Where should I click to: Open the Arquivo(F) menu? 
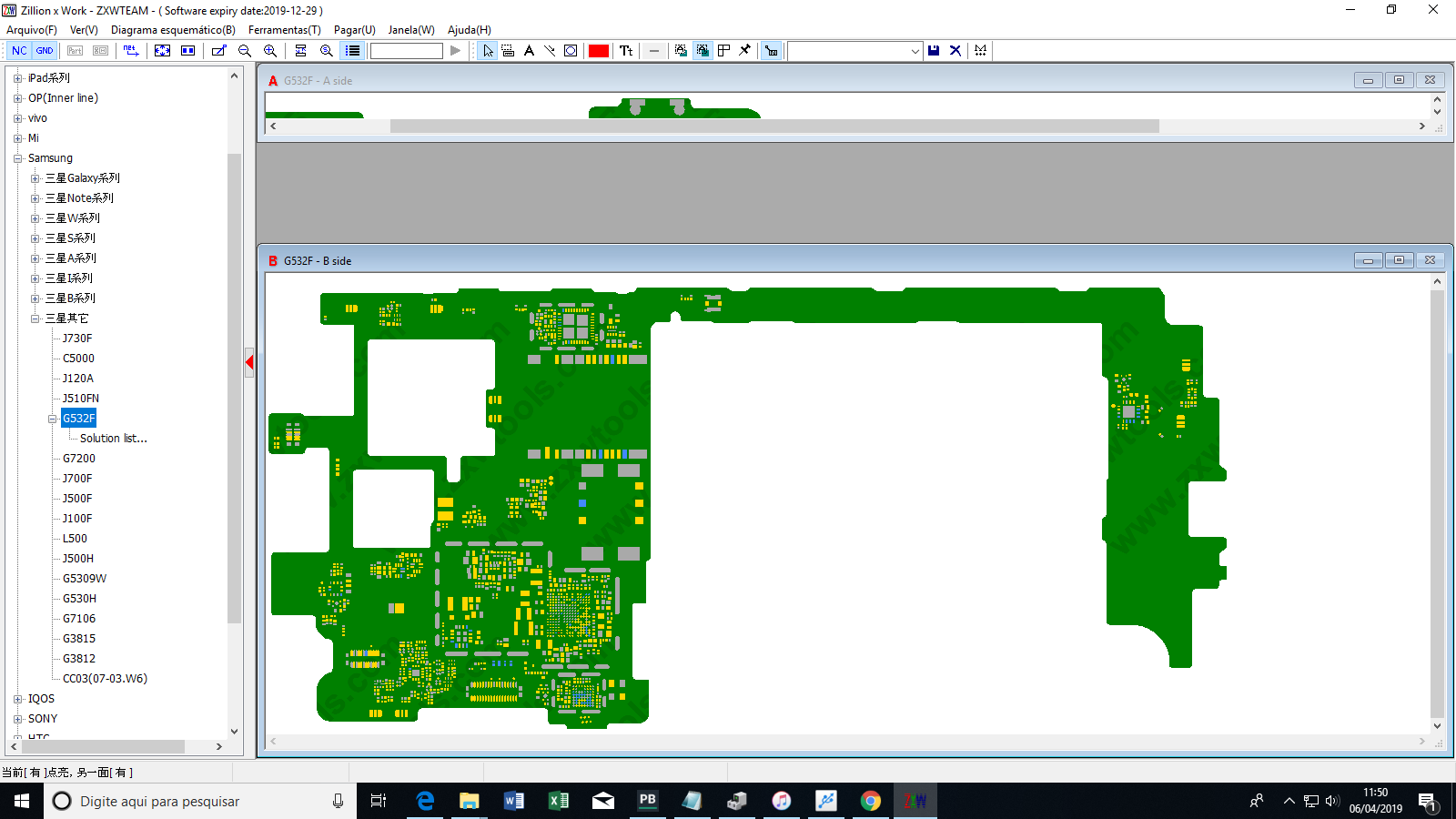32,30
